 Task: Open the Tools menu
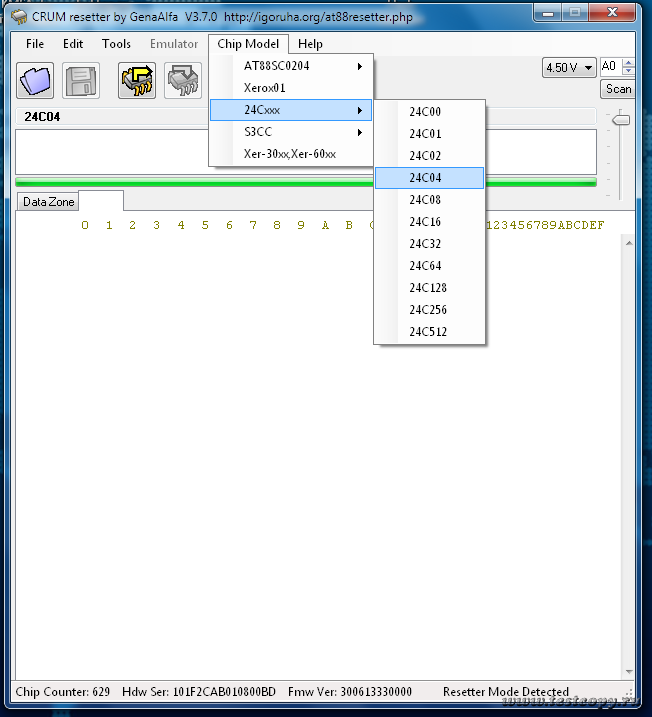coord(116,44)
